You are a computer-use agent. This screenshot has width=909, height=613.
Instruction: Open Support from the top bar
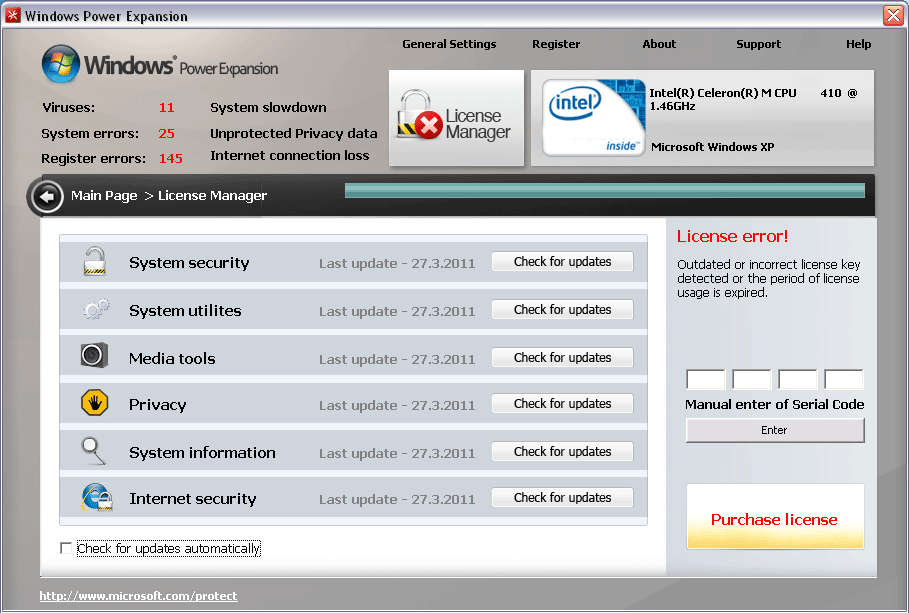(758, 44)
